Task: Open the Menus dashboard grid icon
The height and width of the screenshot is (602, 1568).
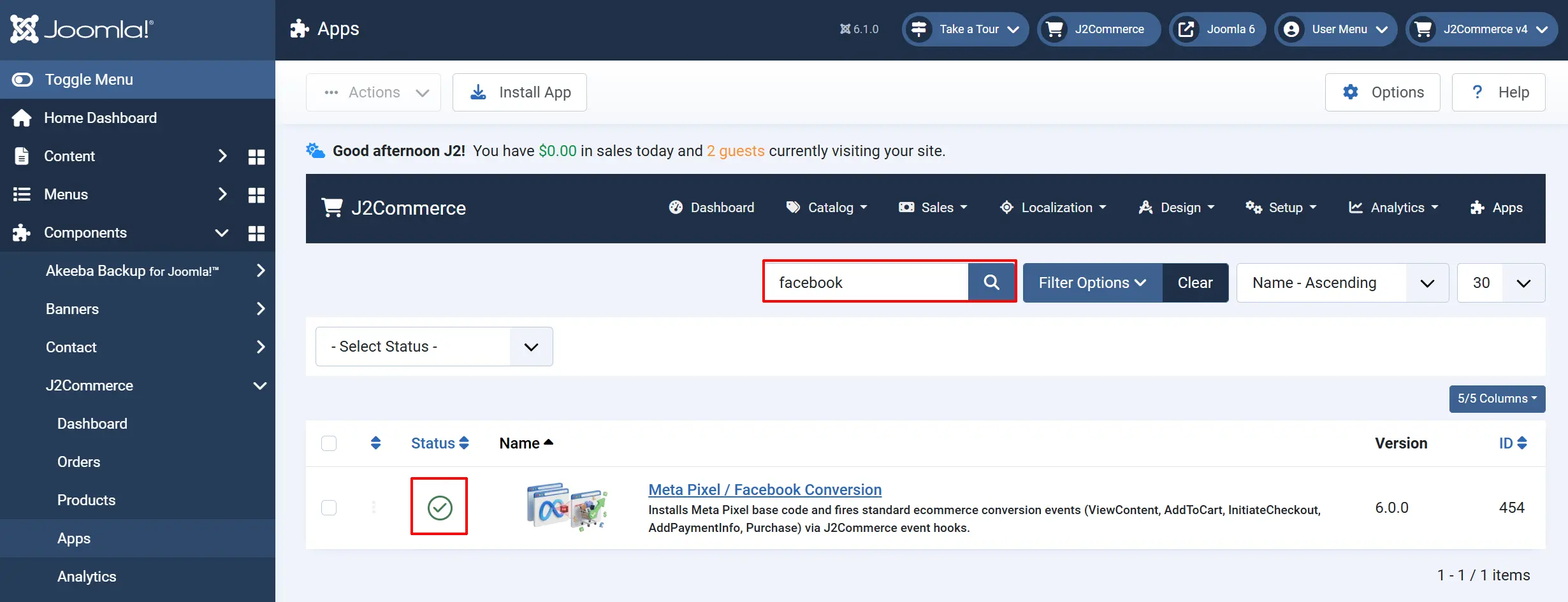Action: (x=256, y=195)
